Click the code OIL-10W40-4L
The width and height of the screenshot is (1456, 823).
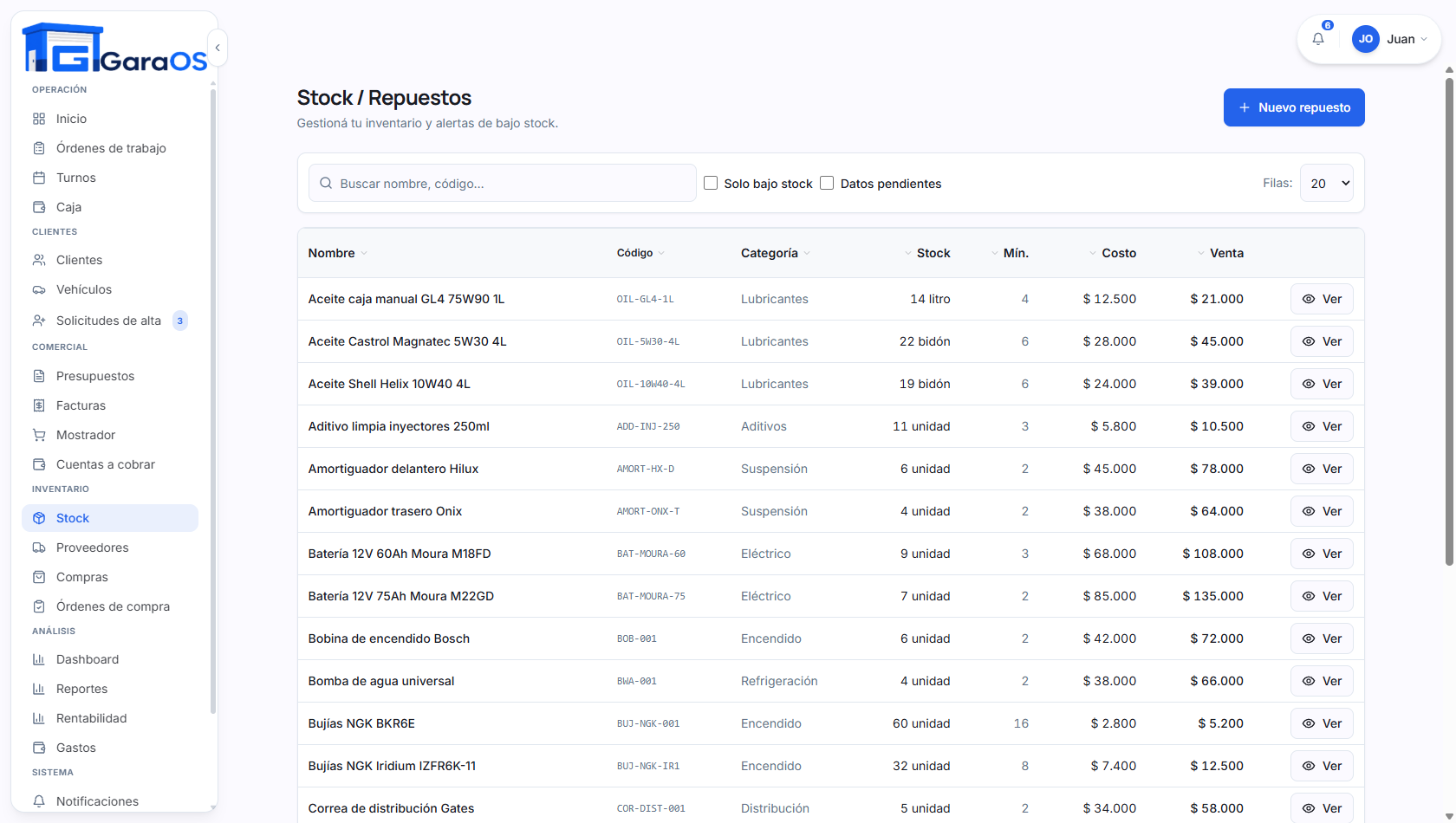click(651, 384)
